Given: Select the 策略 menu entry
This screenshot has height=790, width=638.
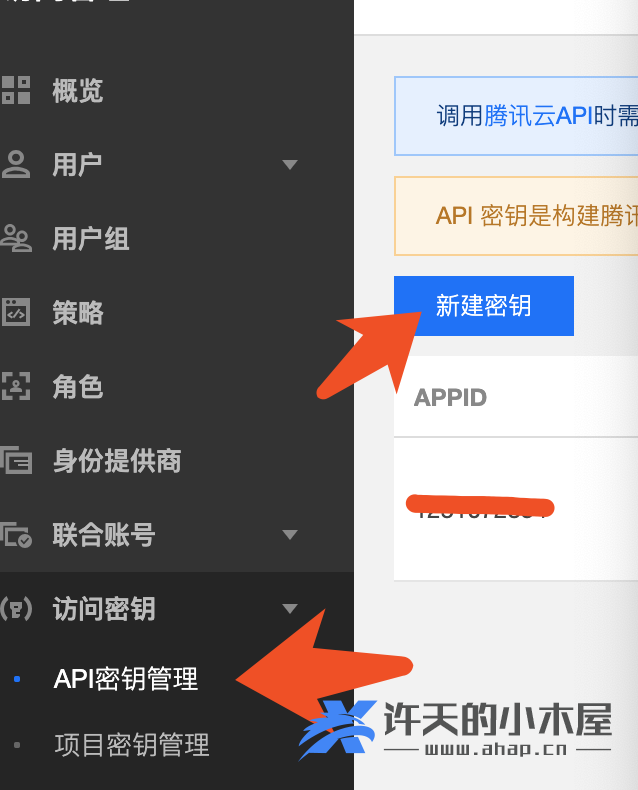Looking at the screenshot, I should click(78, 312).
